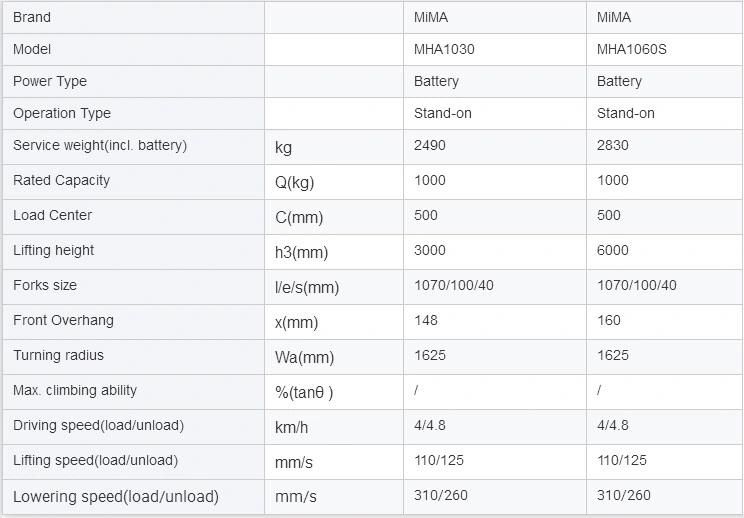Click the Operation Type row label
The image size is (744, 518).
(x=62, y=113)
